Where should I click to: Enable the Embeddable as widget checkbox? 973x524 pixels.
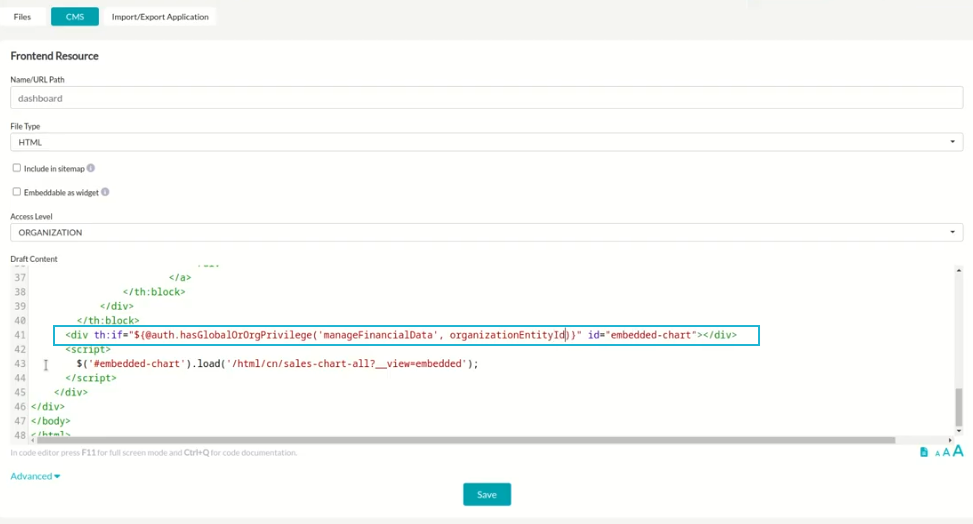click(x=17, y=192)
